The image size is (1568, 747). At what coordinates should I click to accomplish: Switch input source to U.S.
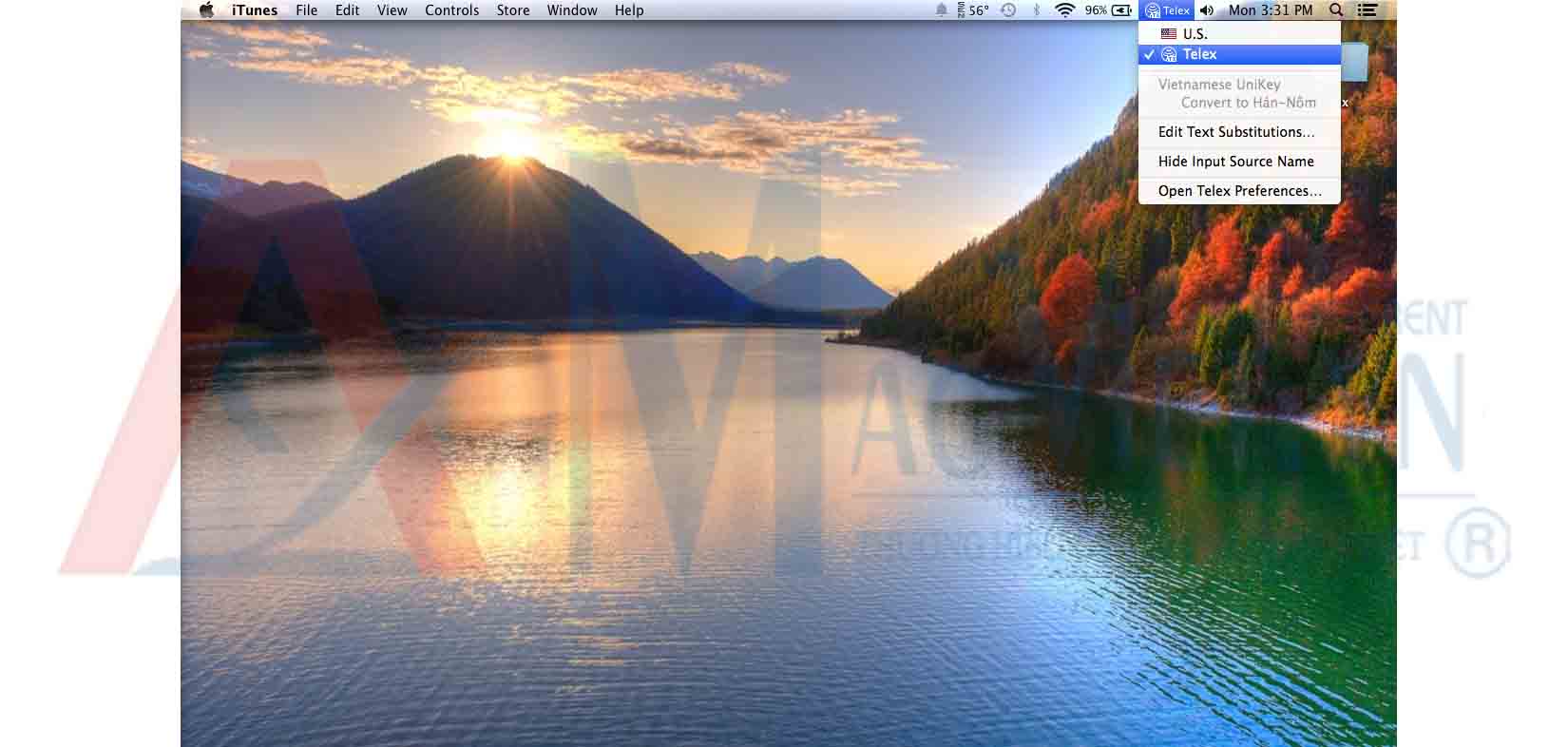click(x=1239, y=34)
